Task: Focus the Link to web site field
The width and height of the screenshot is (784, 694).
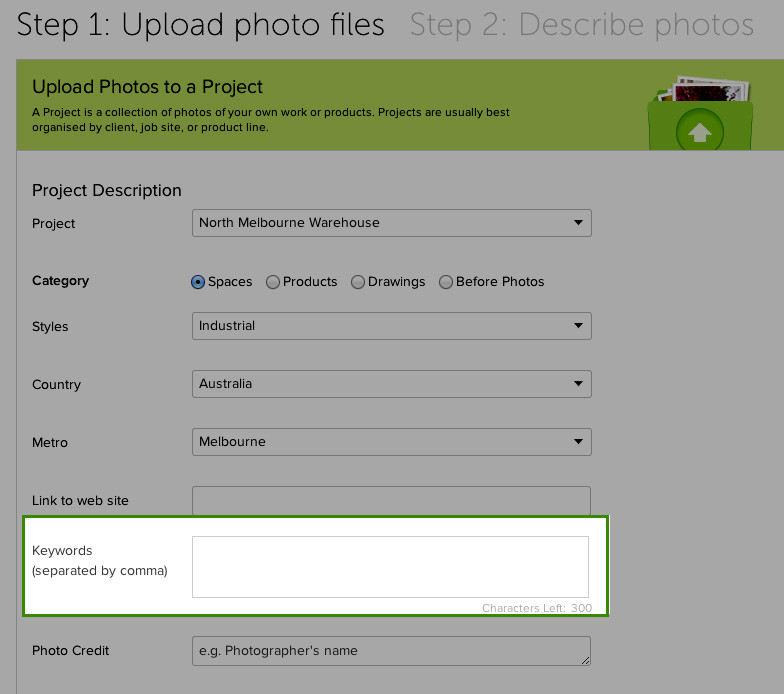Action: coord(391,500)
